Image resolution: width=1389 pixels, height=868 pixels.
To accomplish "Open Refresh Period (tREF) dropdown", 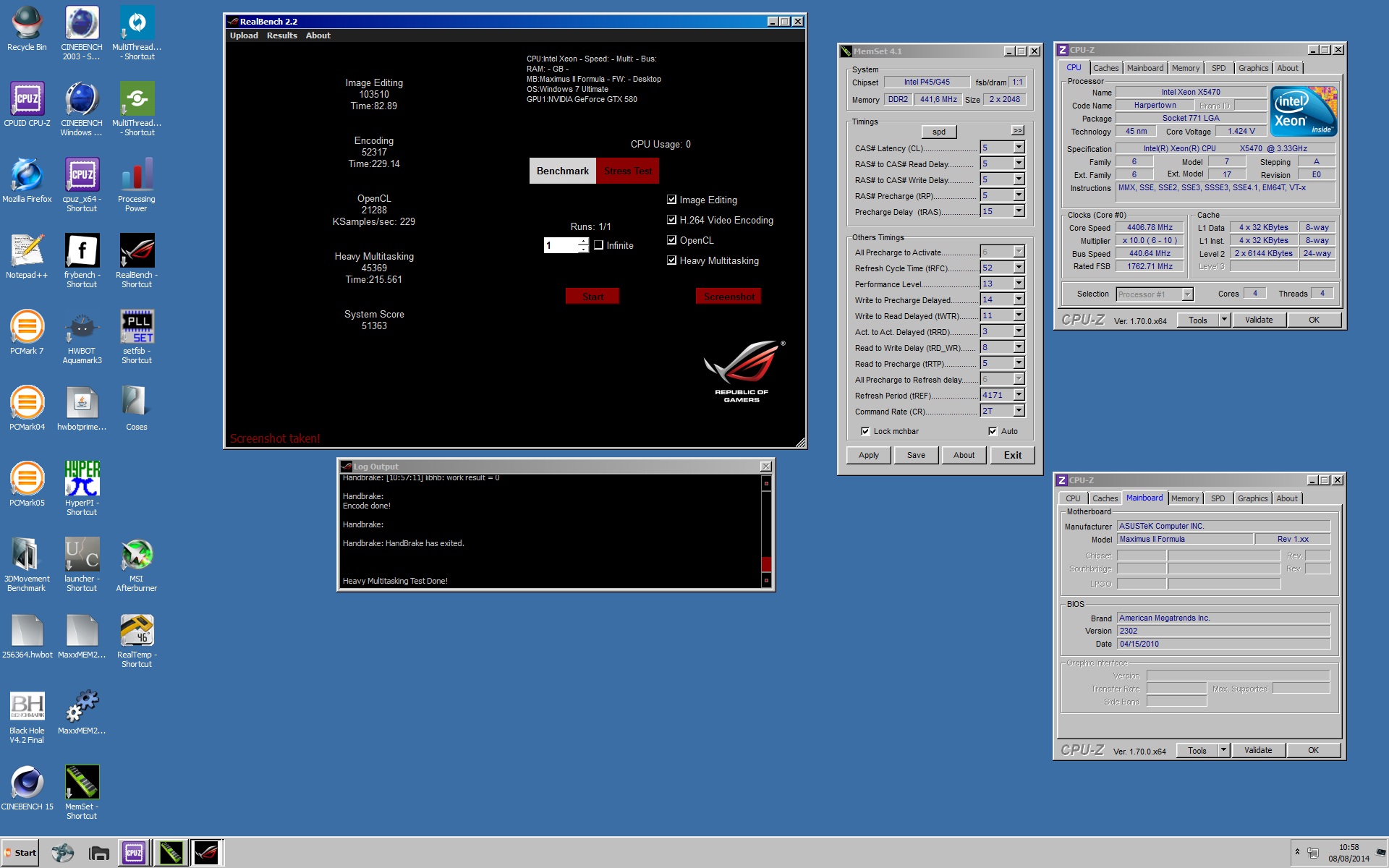I will [x=1019, y=395].
